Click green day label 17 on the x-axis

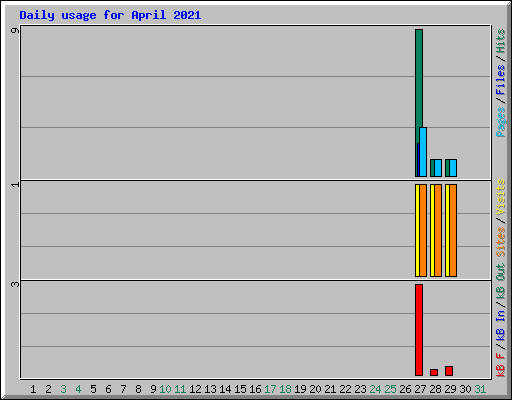tap(270, 389)
